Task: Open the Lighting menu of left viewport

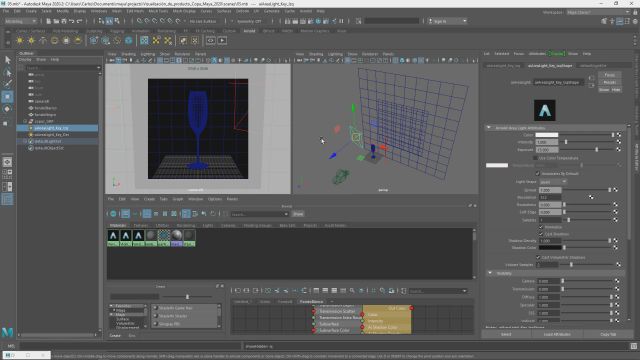Action: (148, 54)
